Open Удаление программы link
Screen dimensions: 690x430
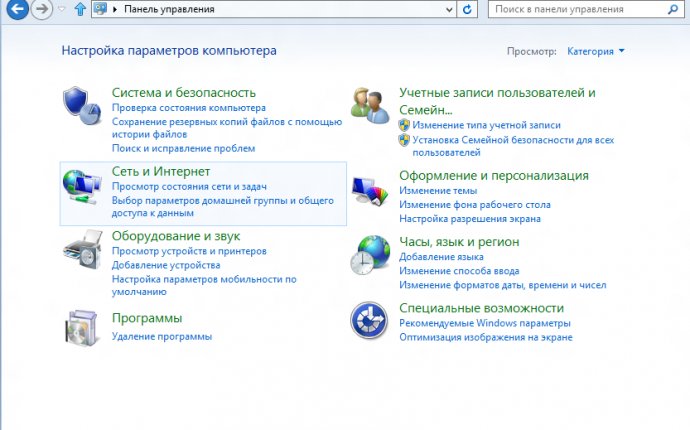162,337
